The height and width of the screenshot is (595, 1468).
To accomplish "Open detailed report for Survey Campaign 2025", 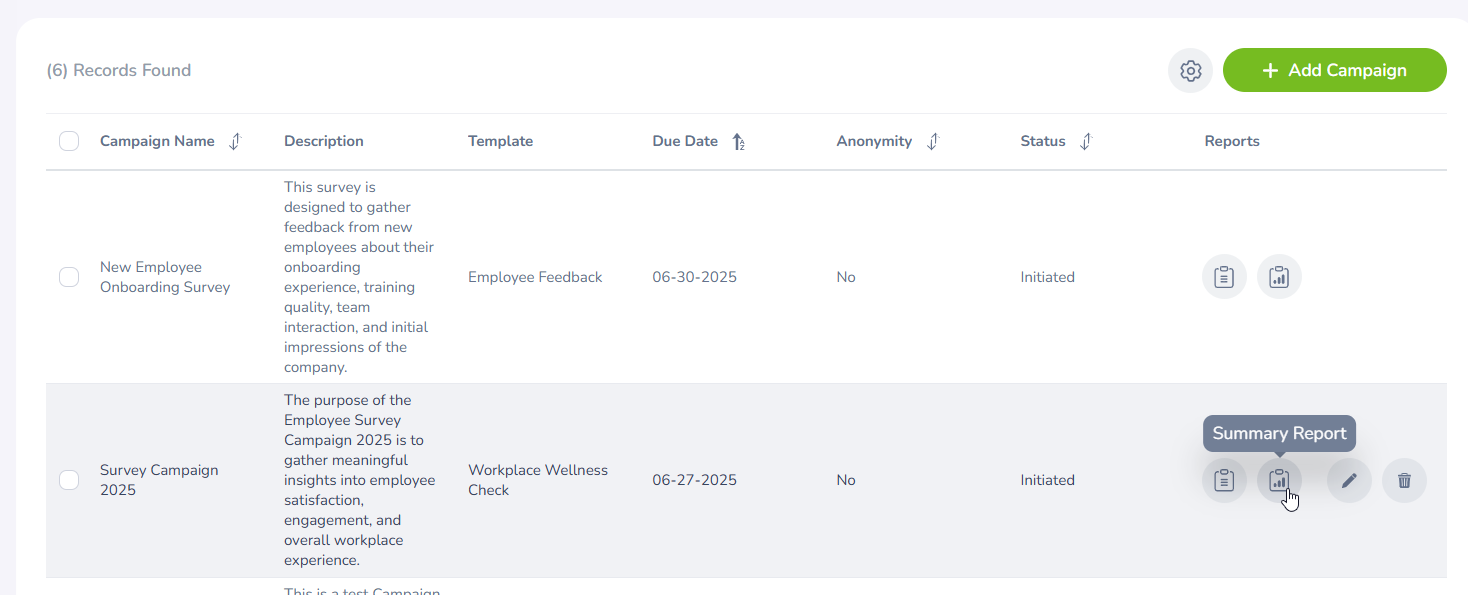I will 1224,480.
